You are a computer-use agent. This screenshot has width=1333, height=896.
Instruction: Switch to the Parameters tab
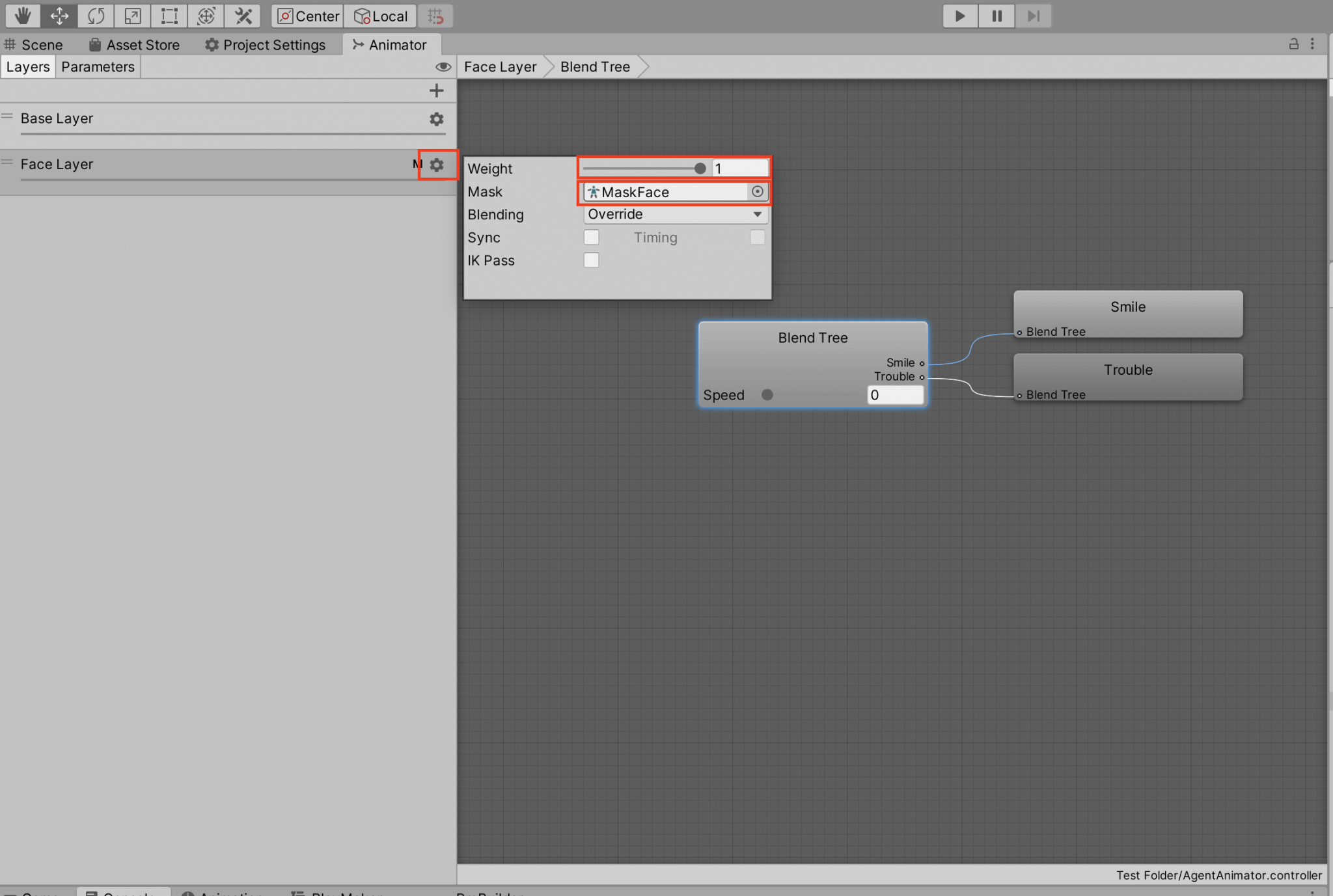click(x=97, y=66)
